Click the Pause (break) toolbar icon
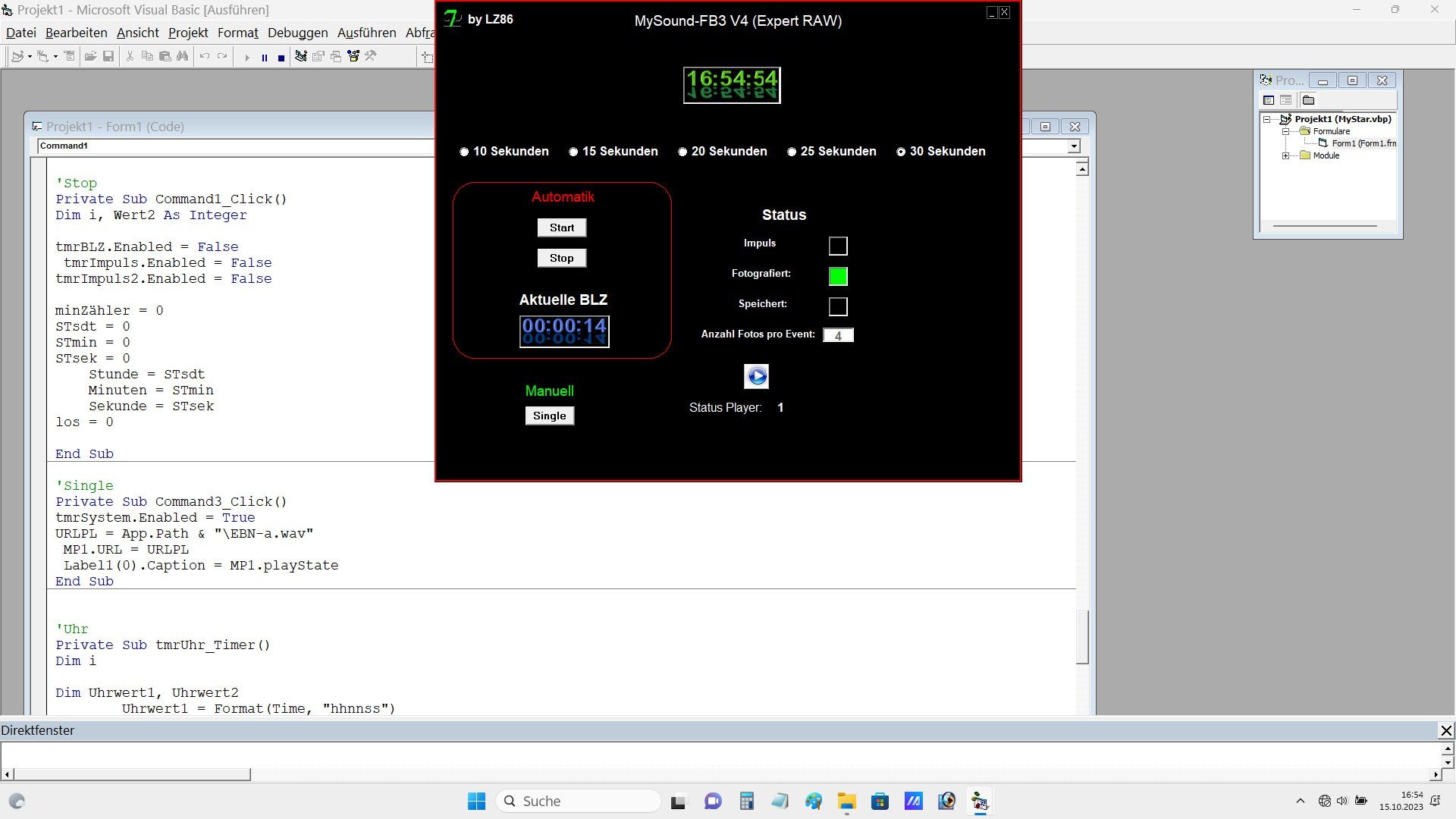The height and width of the screenshot is (819, 1456). (x=264, y=57)
